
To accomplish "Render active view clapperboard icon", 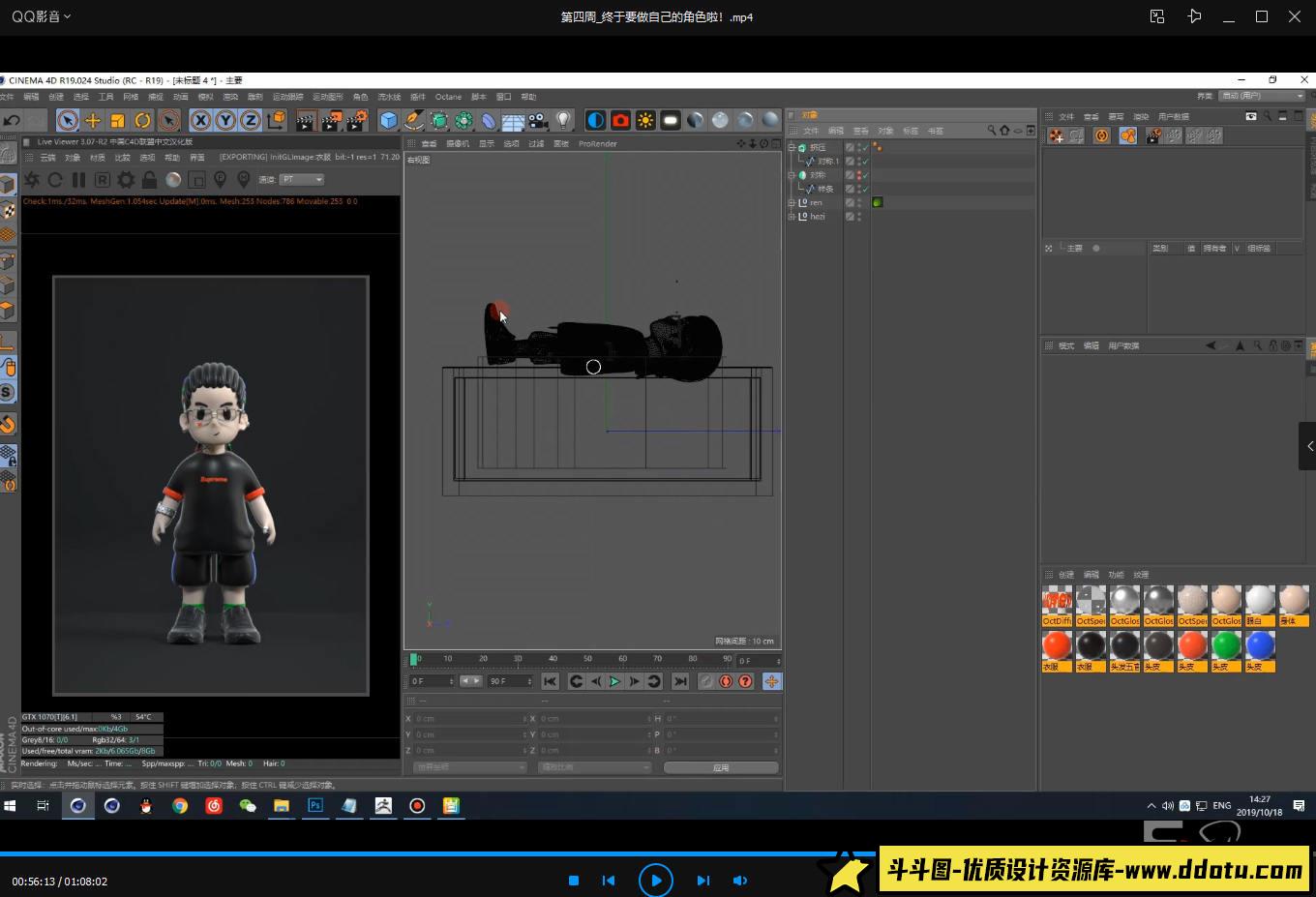I will (306, 120).
